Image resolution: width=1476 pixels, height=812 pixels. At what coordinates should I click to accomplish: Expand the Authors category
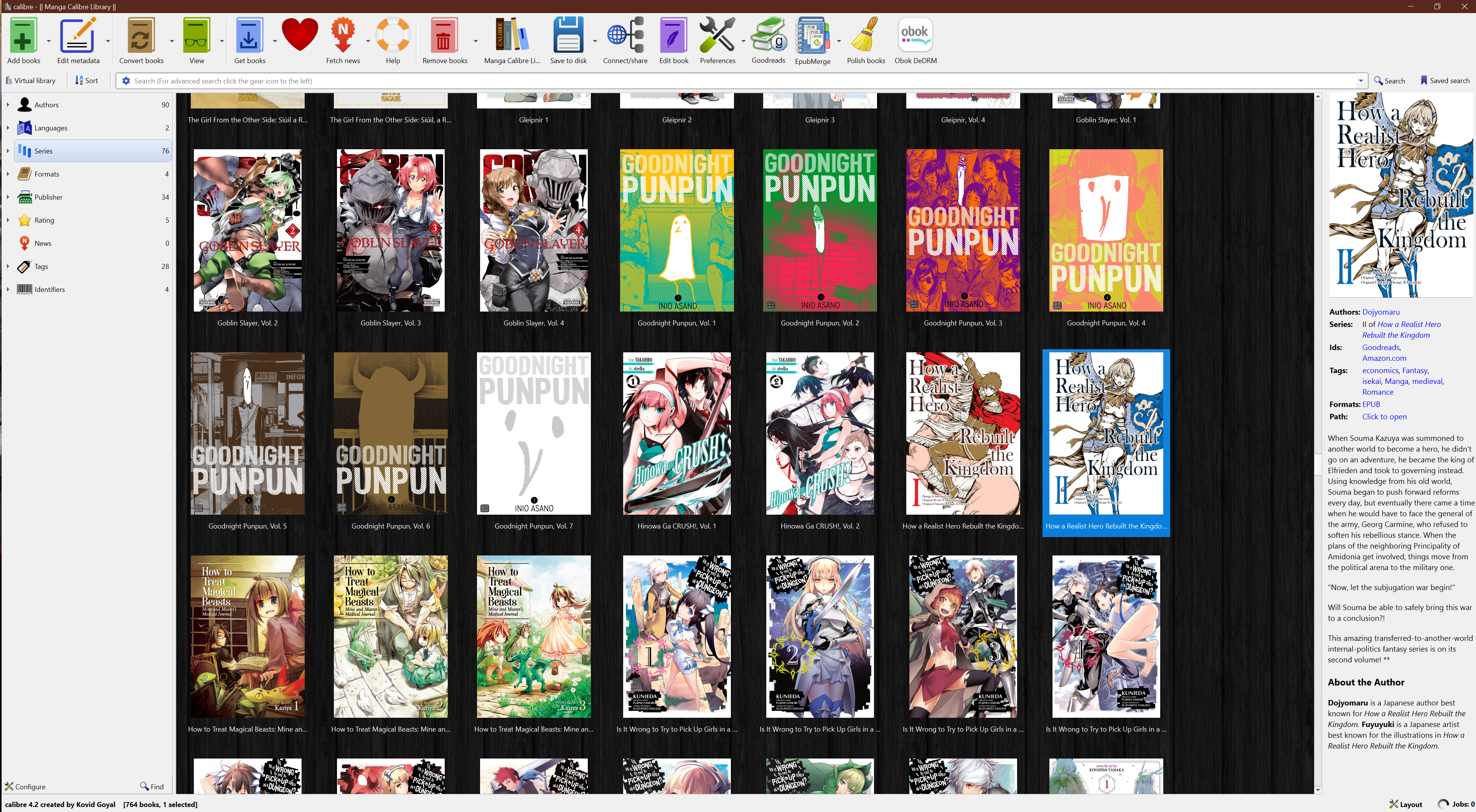[7, 105]
